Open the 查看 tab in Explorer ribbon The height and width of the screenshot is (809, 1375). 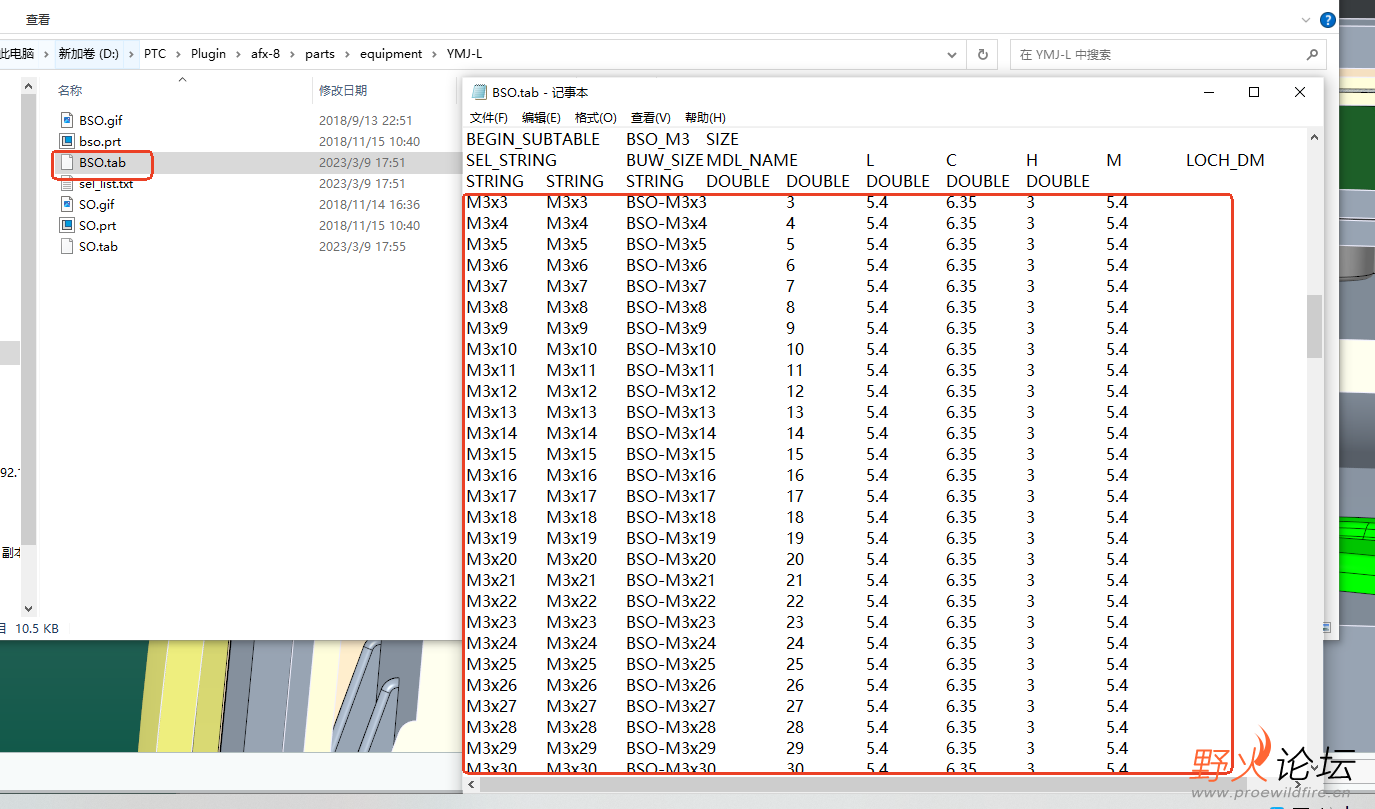click(38, 19)
